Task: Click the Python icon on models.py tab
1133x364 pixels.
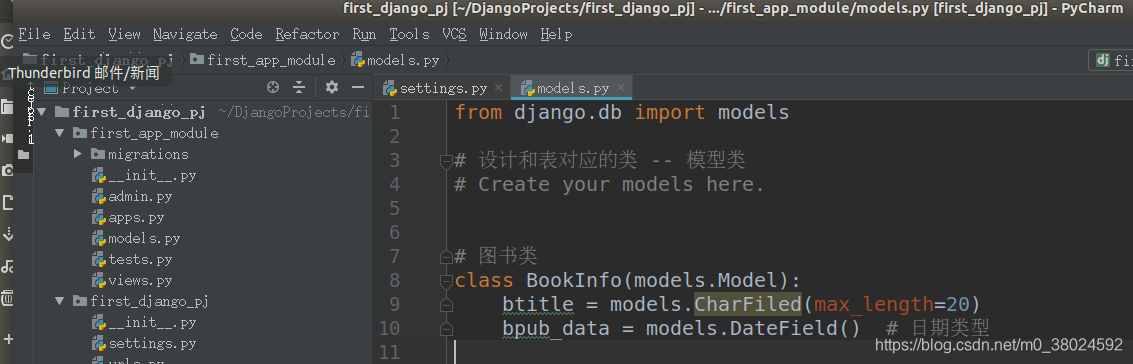Action: (x=527, y=88)
